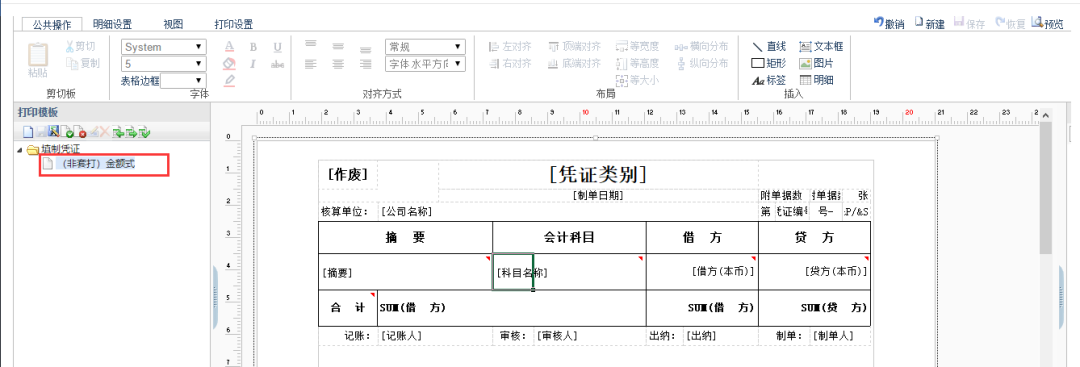Open the font size dropdown showing 5
This screenshot has width=1080, height=367.
[x=164, y=64]
